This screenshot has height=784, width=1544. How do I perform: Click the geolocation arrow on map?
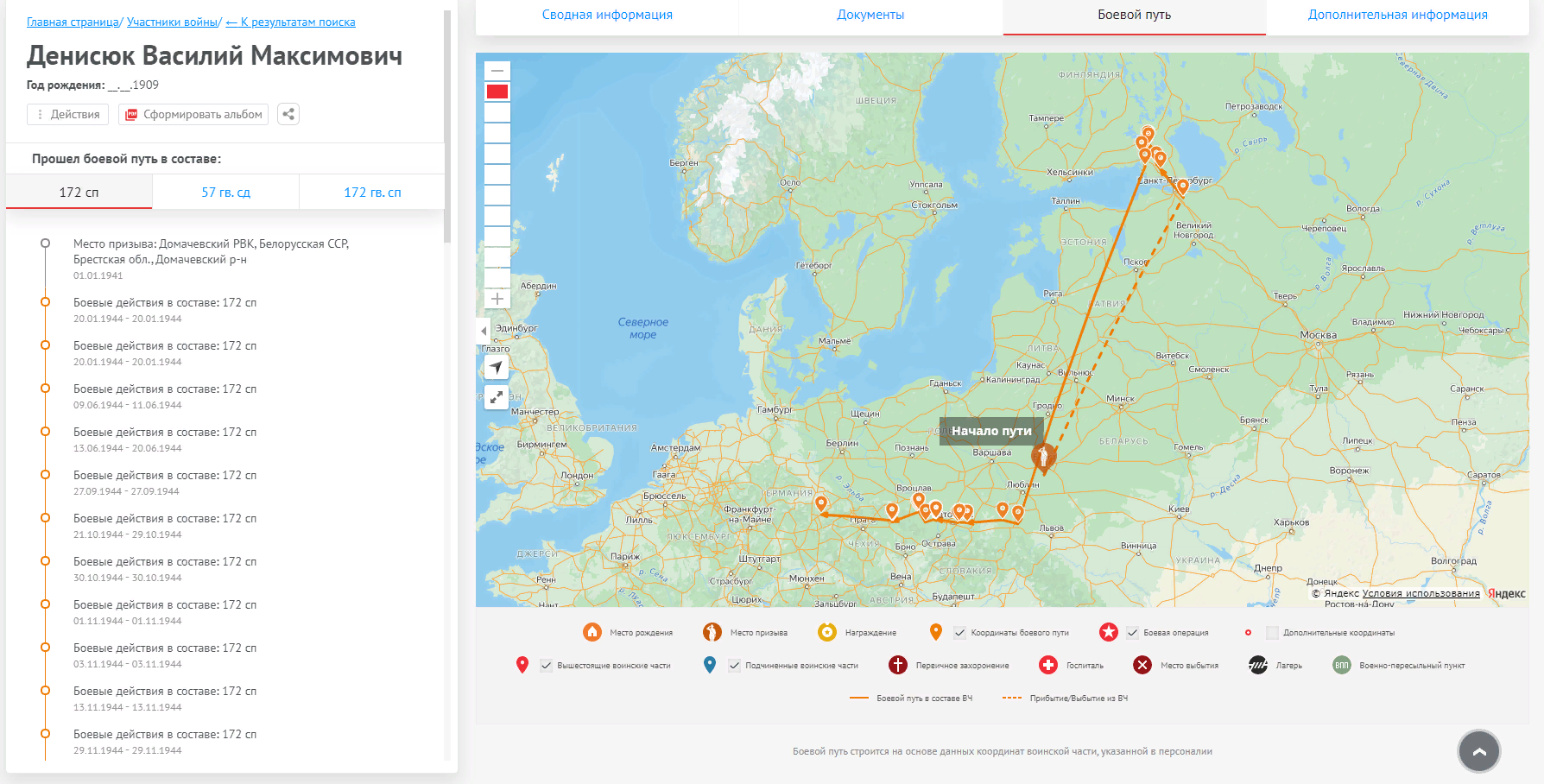coord(497,367)
